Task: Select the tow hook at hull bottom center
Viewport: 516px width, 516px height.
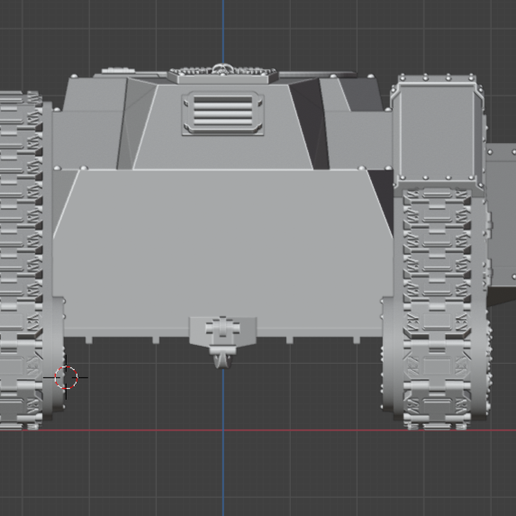Action: (223, 342)
